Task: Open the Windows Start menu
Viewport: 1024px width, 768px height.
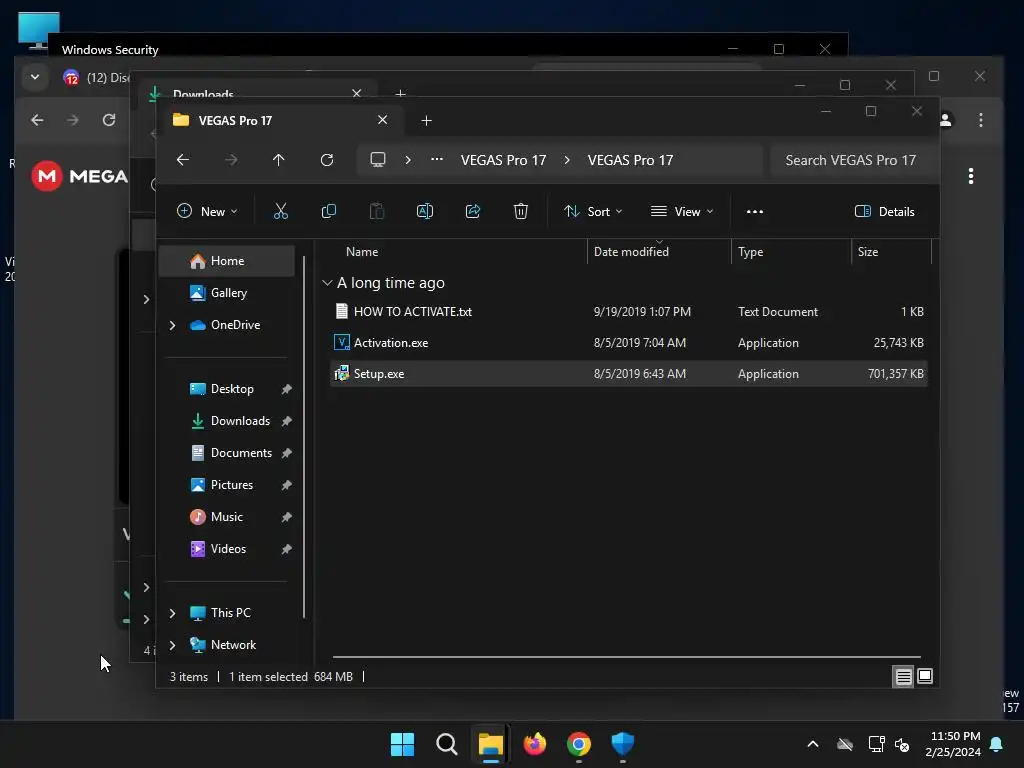Action: [x=402, y=744]
